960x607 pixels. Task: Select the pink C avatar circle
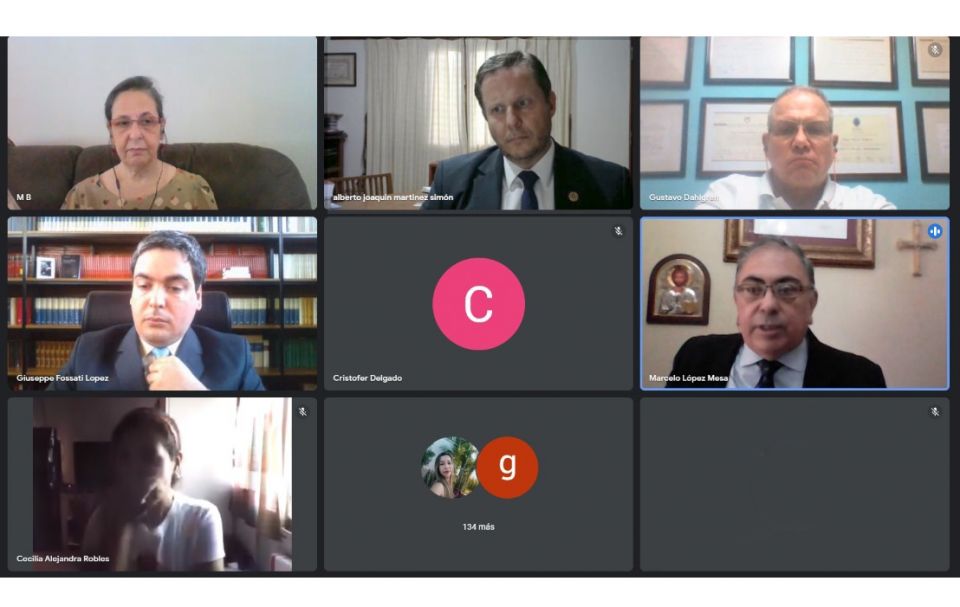point(478,304)
